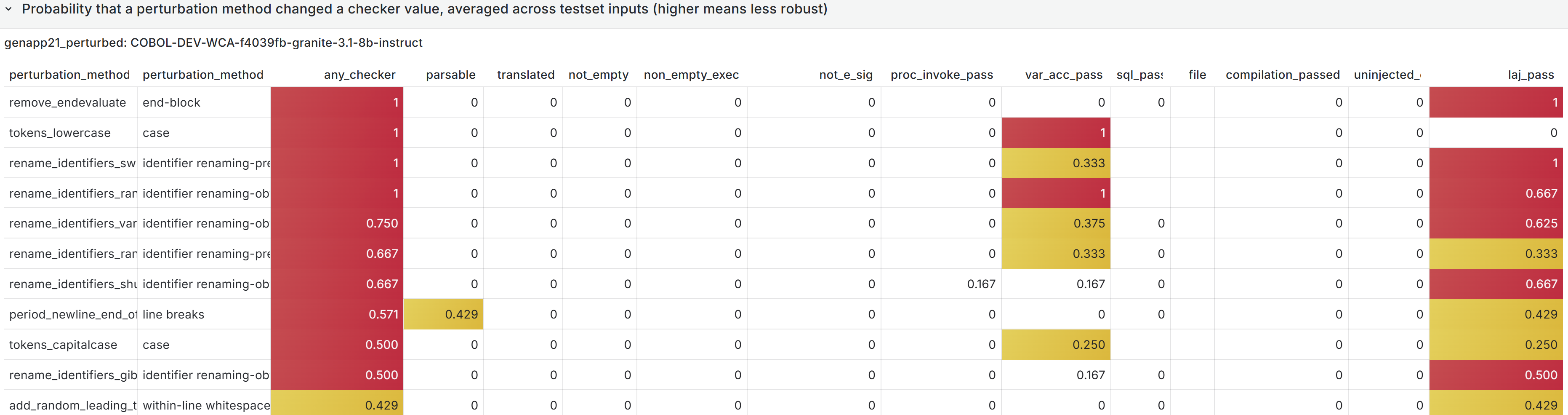Sort the table by any_checker column
Screen dimensions: 1568x415
tap(359, 74)
